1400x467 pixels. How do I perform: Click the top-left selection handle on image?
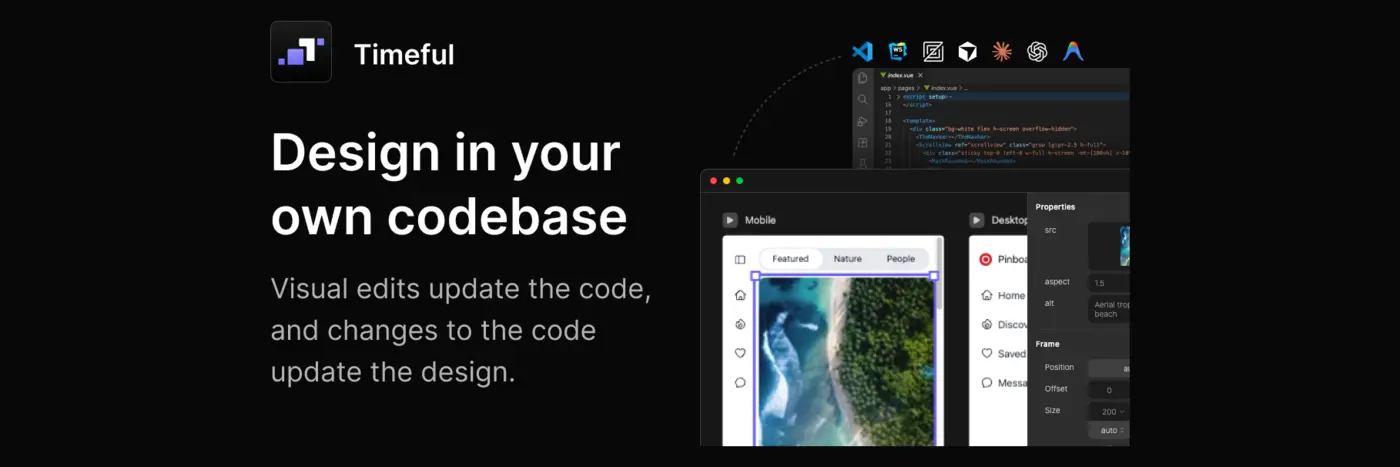pyautogui.click(x=756, y=276)
